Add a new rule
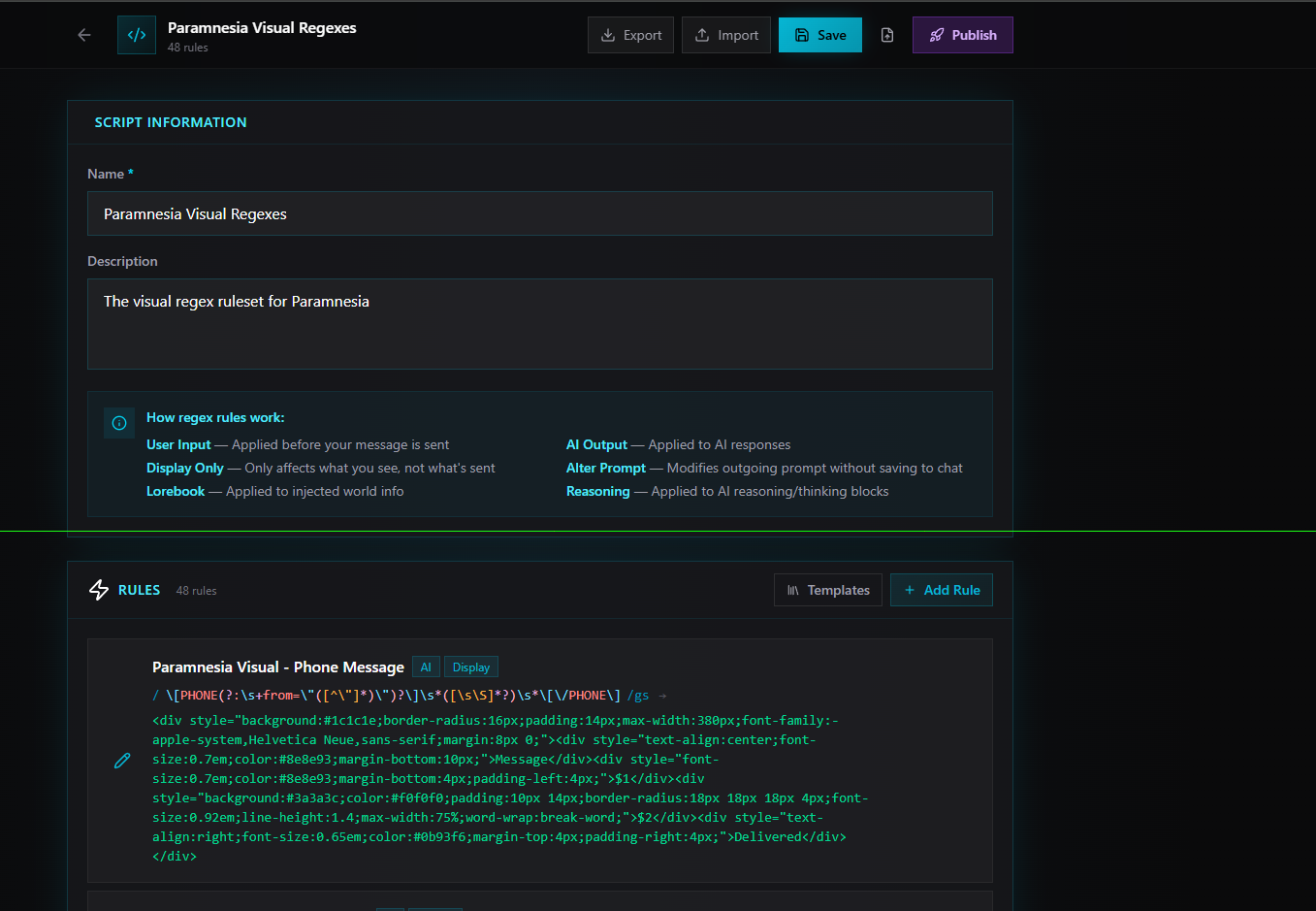Viewport: 1316px width, 911px height. (x=942, y=590)
